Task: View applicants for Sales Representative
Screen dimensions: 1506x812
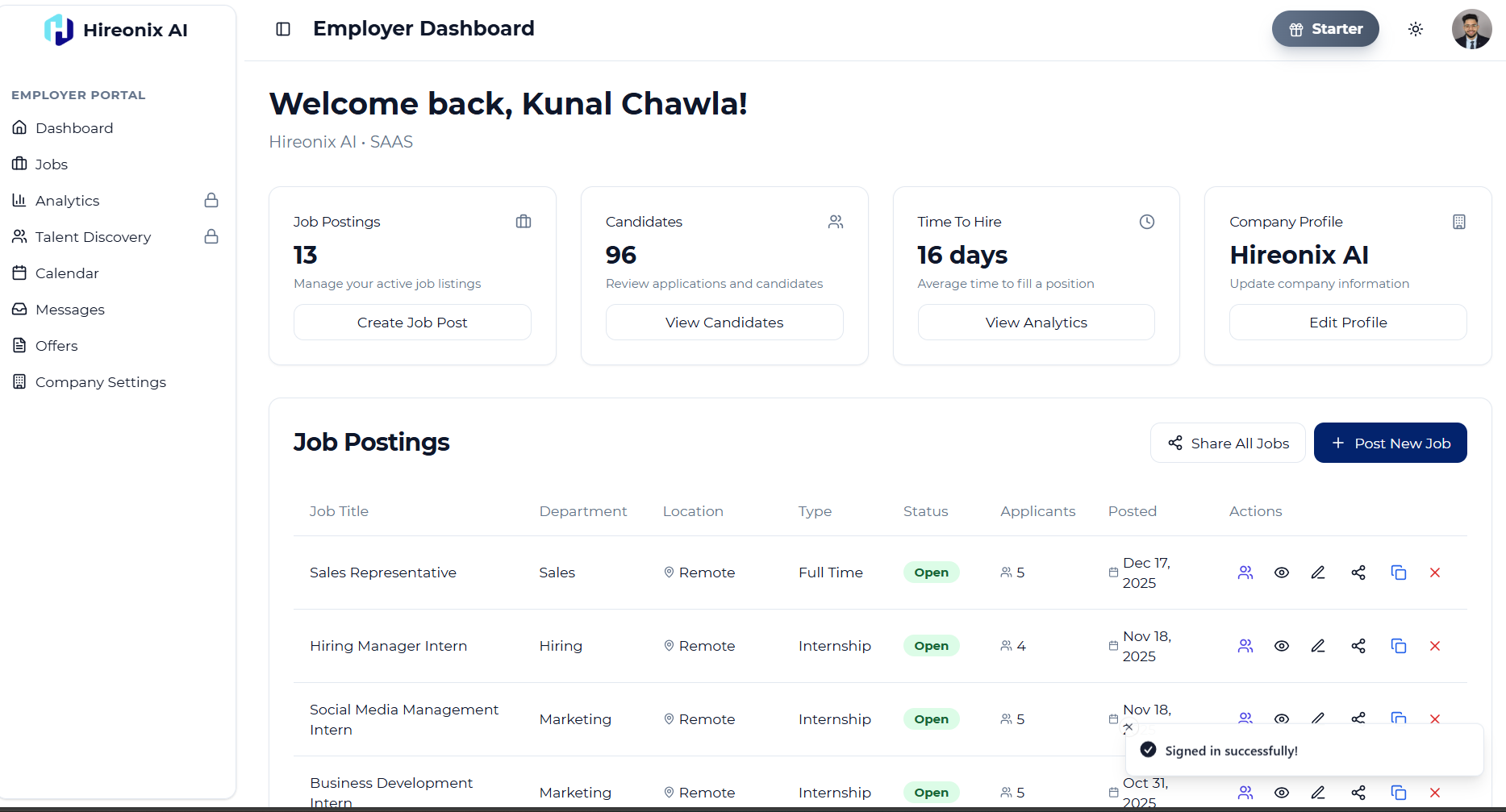Action: 1245,572
